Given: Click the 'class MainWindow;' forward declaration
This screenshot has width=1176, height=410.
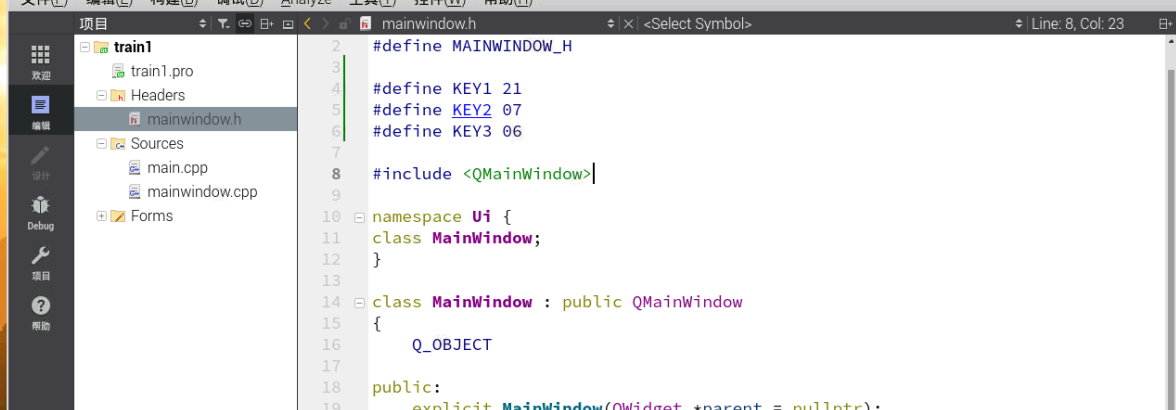Looking at the screenshot, I should coord(457,238).
